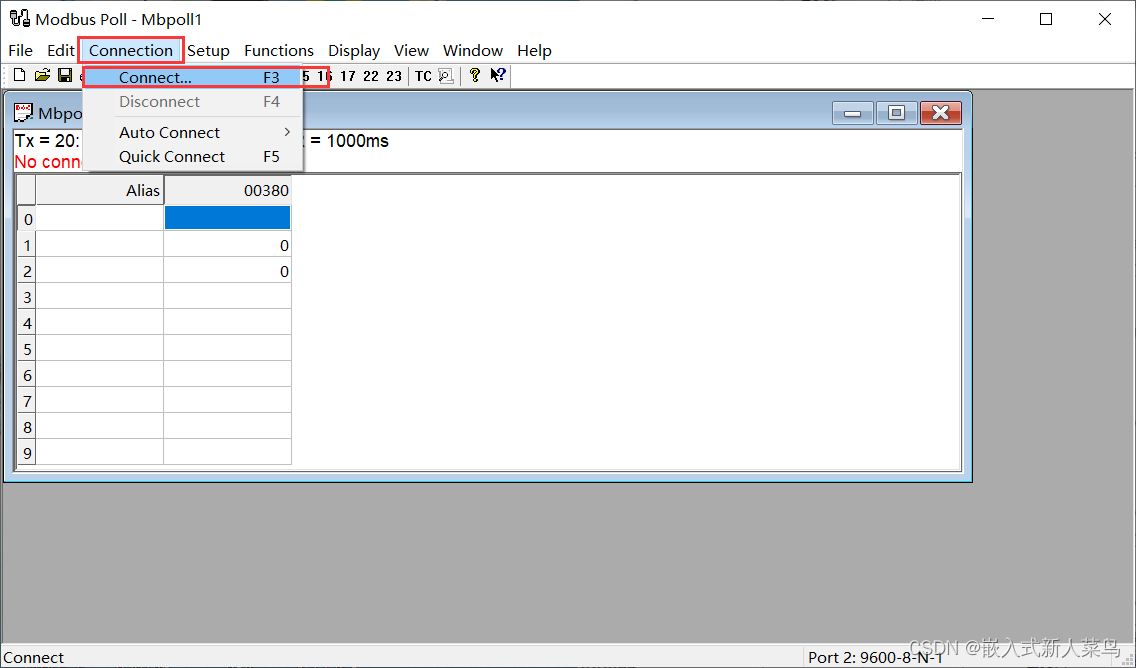Image resolution: width=1136 pixels, height=668 pixels.
Task: Click the New document toolbar icon
Action: [20, 75]
